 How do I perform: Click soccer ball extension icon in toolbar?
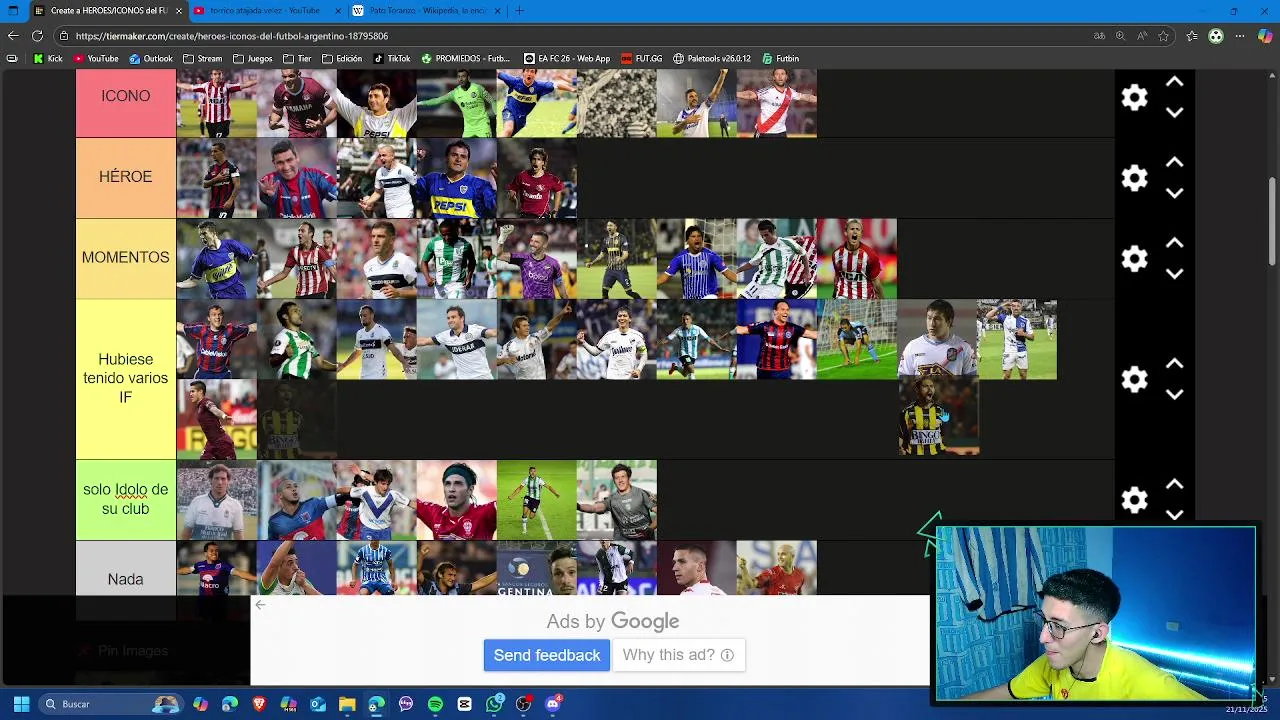point(1216,36)
